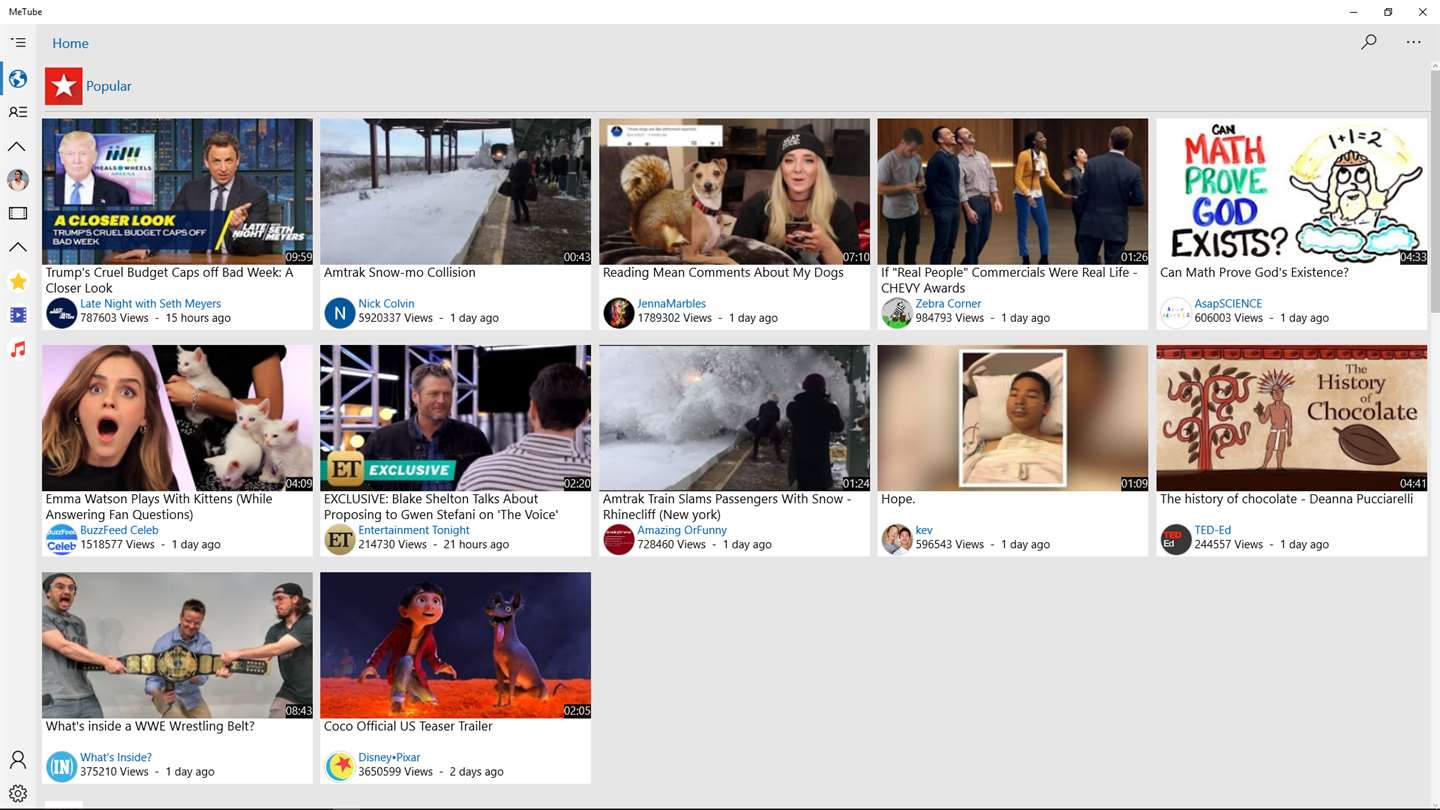Click the red star Popular icon
Image resolution: width=1440 pixels, height=810 pixels.
tap(63, 86)
